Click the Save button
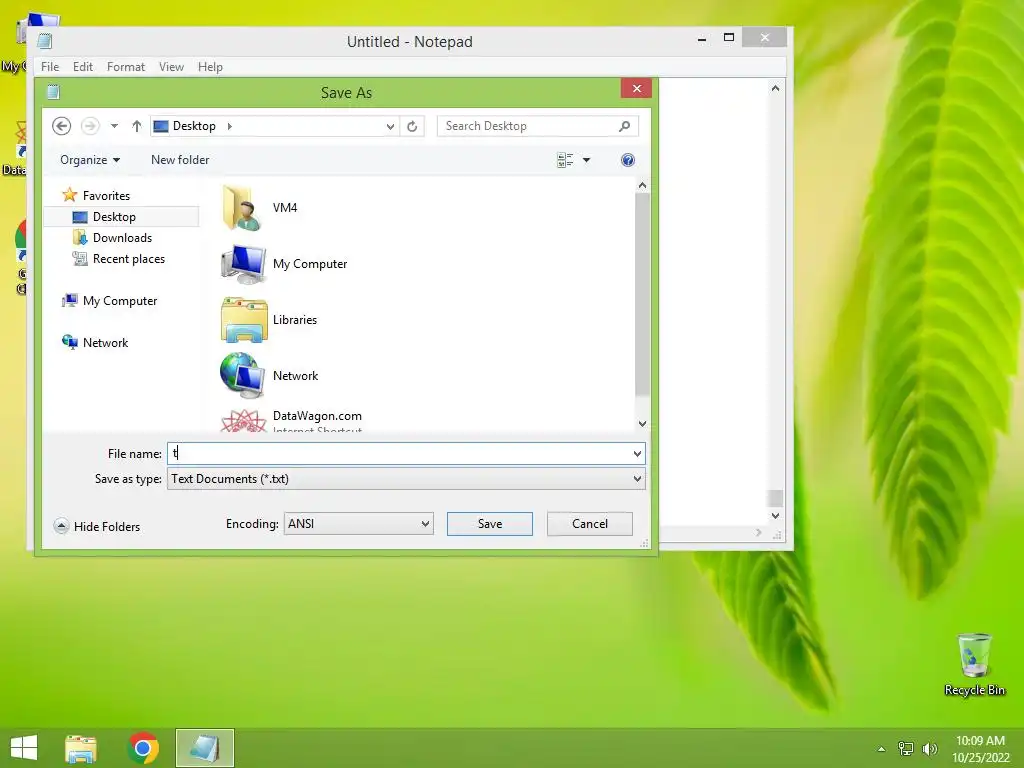 490,524
